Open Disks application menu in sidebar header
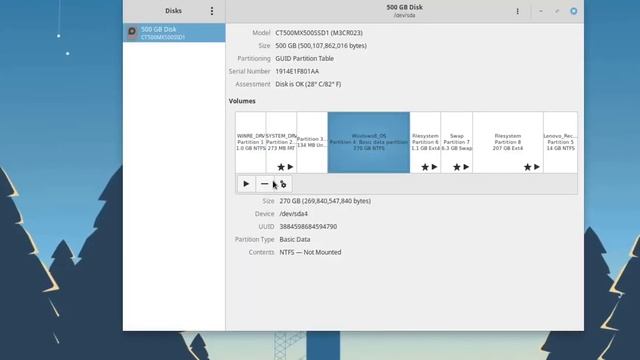 212,11
